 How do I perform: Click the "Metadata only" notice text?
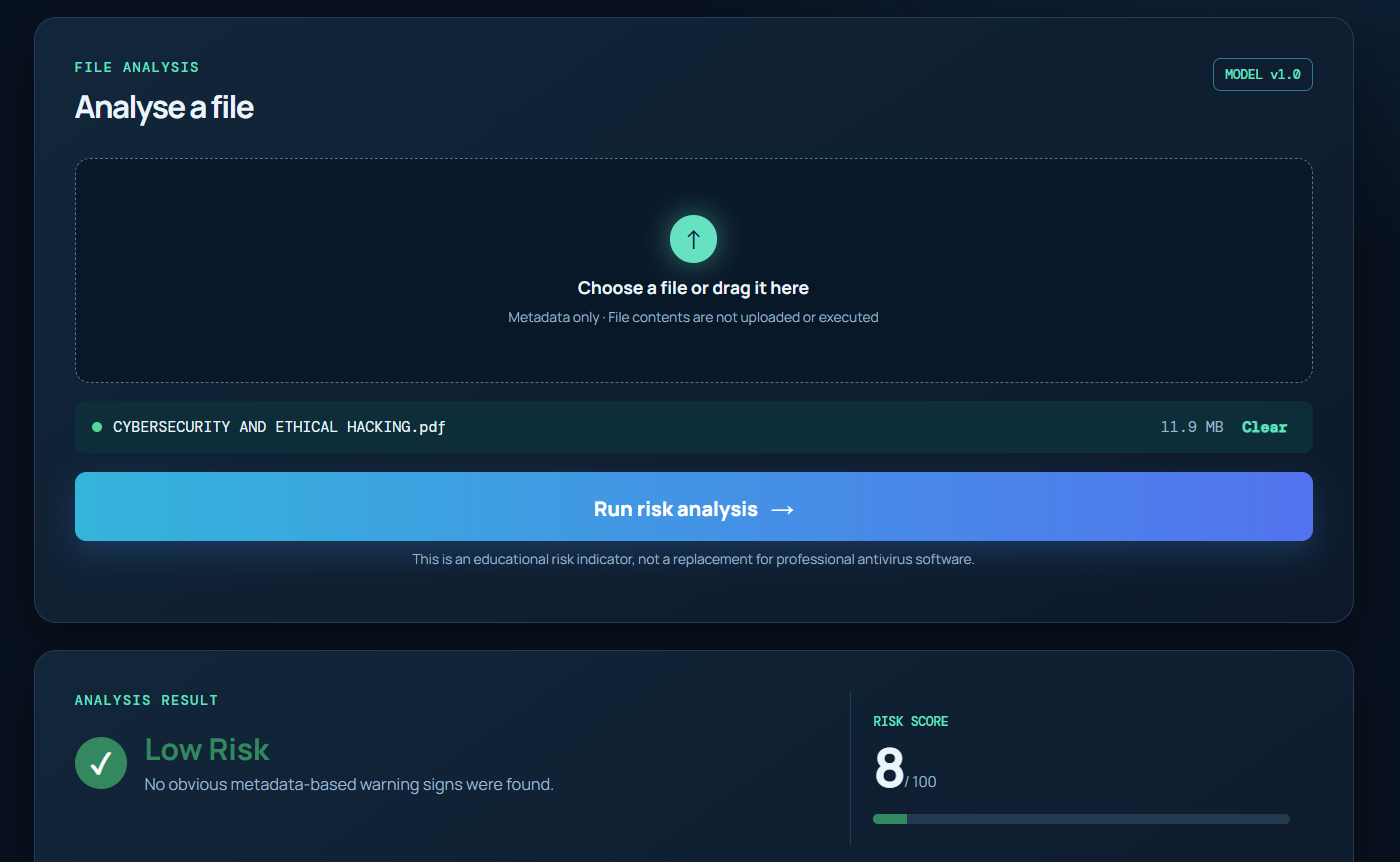[x=693, y=317]
